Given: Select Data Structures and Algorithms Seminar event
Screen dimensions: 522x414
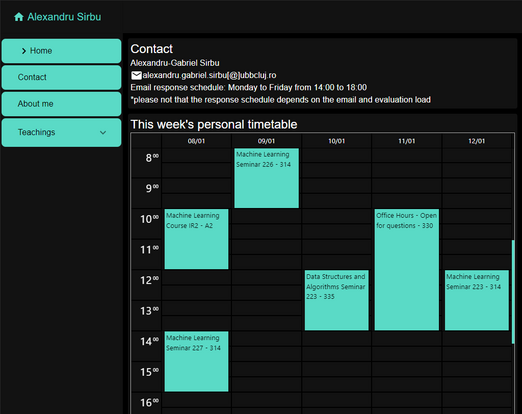Looking at the screenshot, I should [x=337, y=300].
